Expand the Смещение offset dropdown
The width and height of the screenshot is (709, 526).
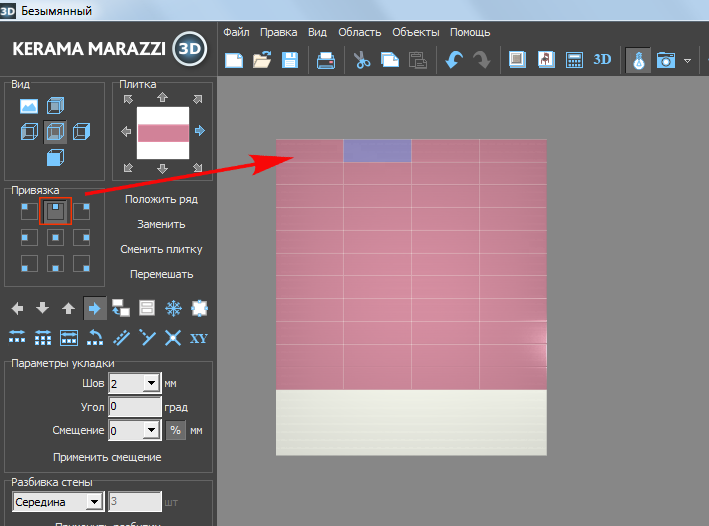tap(151, 430)
